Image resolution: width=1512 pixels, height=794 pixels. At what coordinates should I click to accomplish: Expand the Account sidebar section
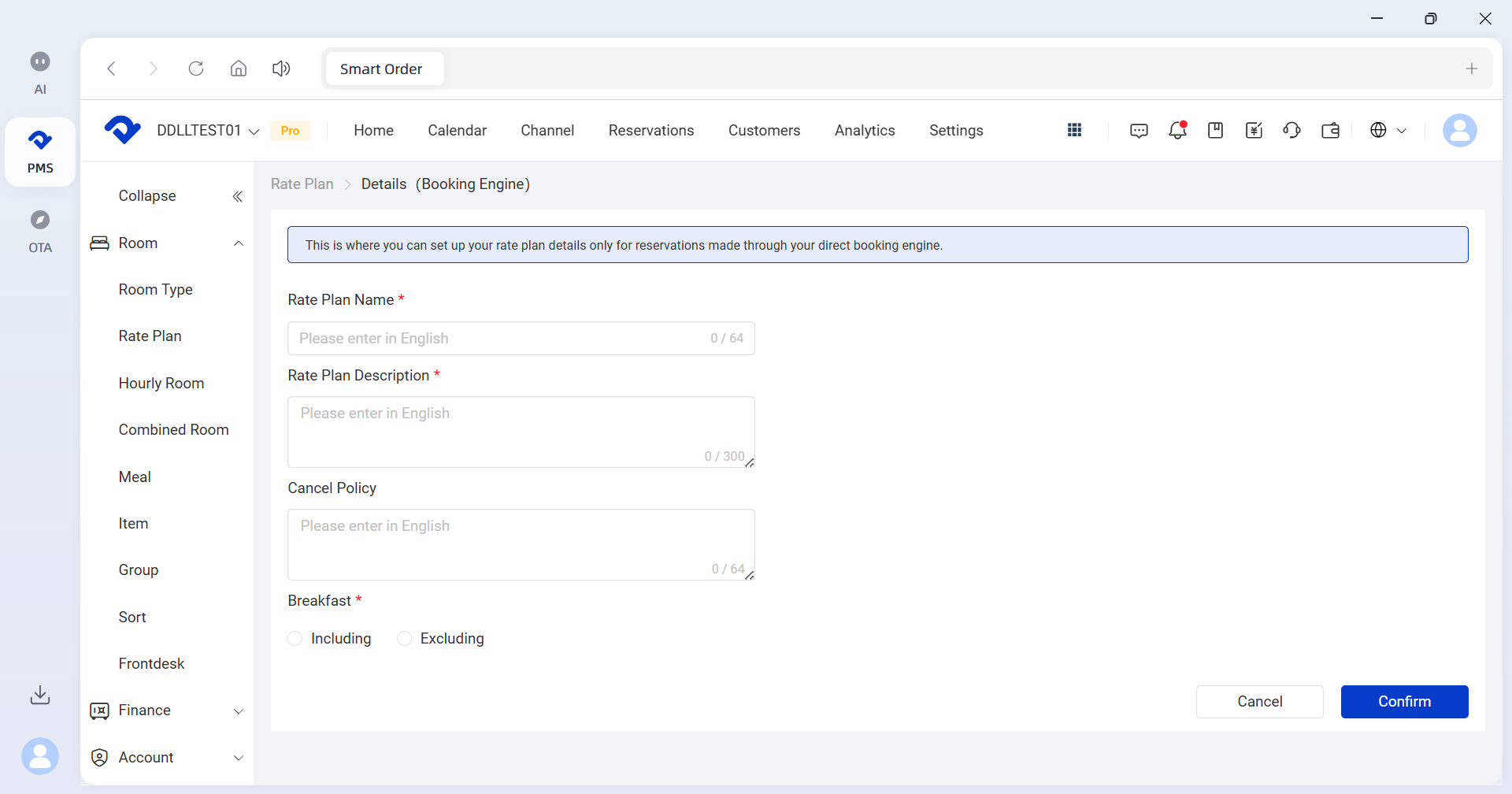(x=239, y=758)
